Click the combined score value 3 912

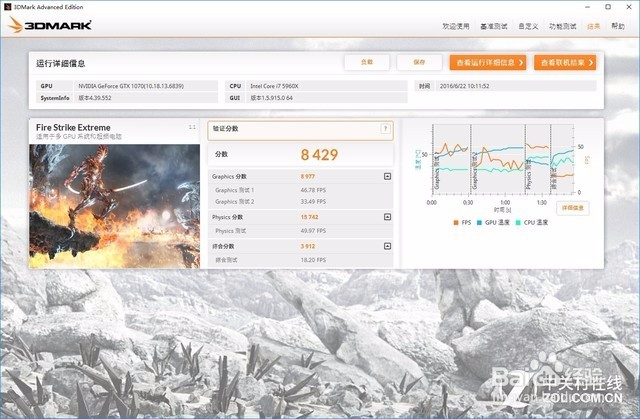[x=308, y=246]
